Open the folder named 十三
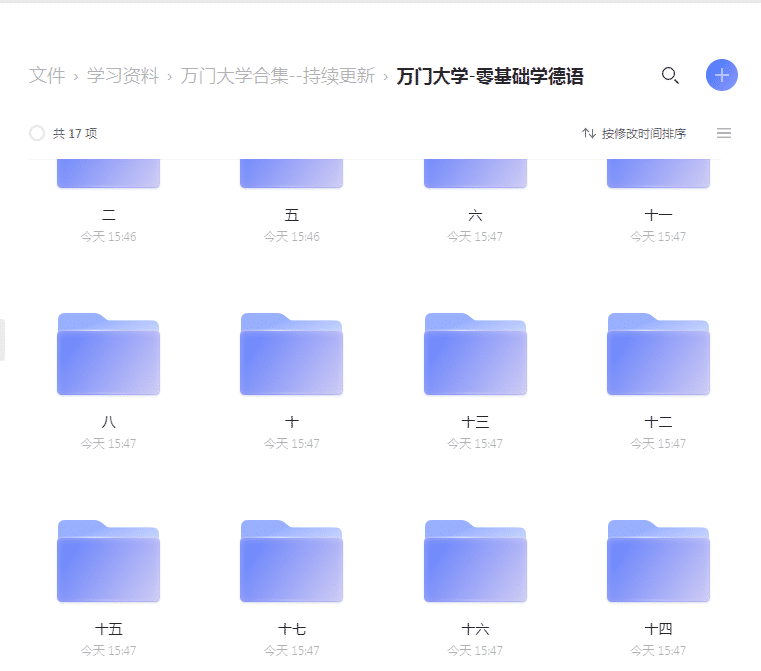The image size is (761, 671). [475, 355]
